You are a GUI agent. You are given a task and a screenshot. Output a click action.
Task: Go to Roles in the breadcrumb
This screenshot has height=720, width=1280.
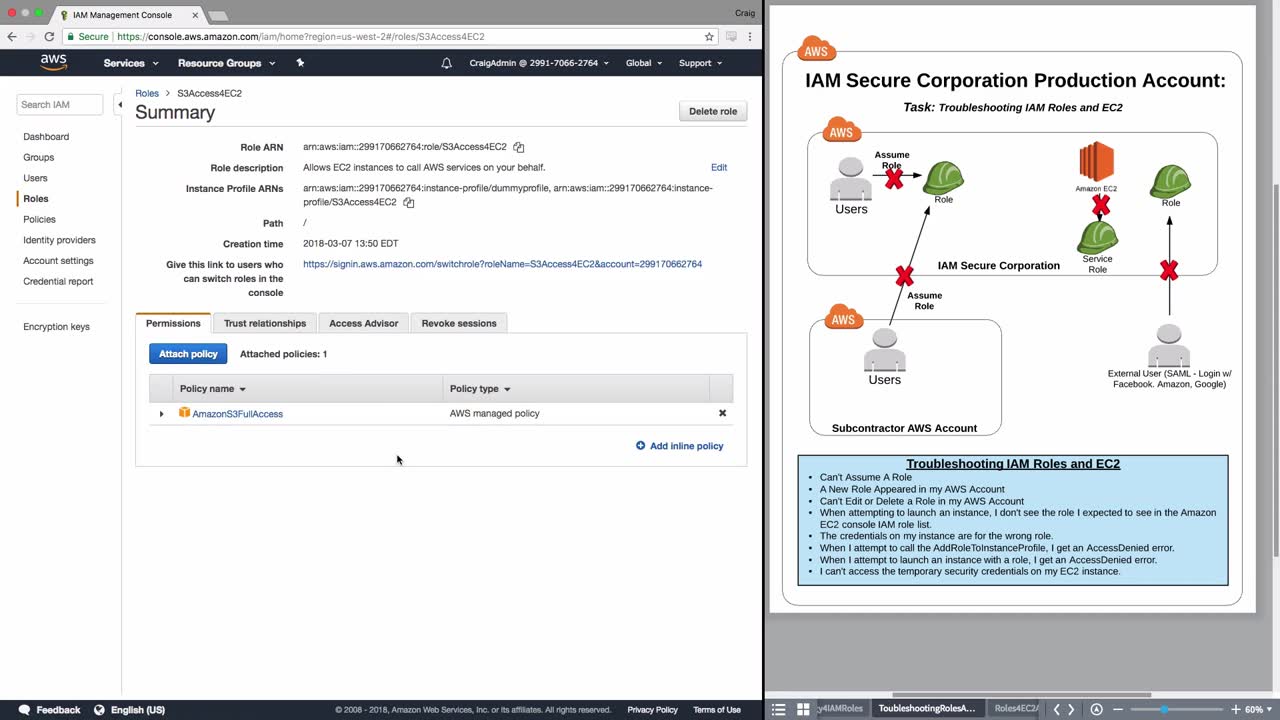coord(147,93)
